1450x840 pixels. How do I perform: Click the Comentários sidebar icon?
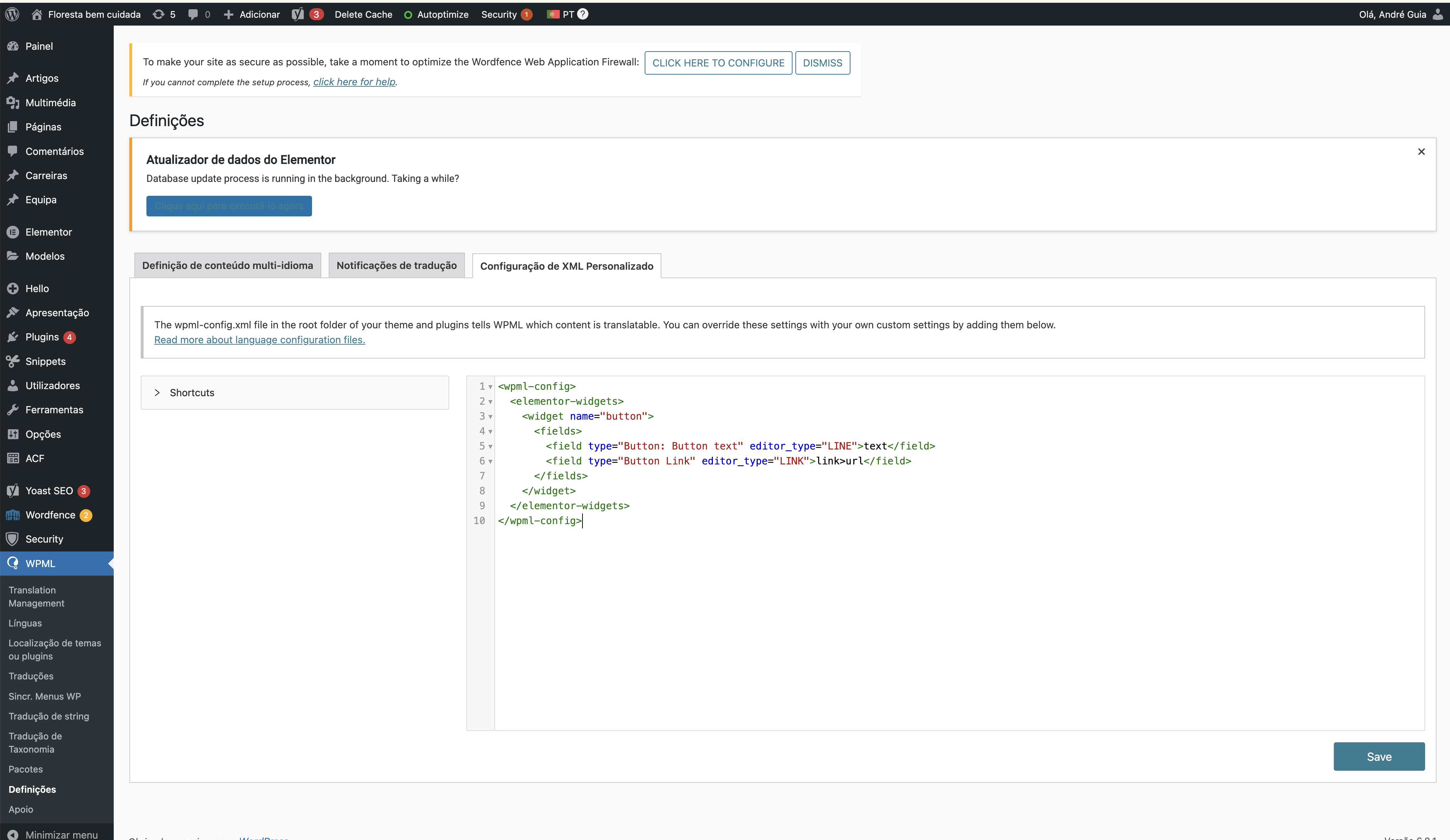(13, 151)
